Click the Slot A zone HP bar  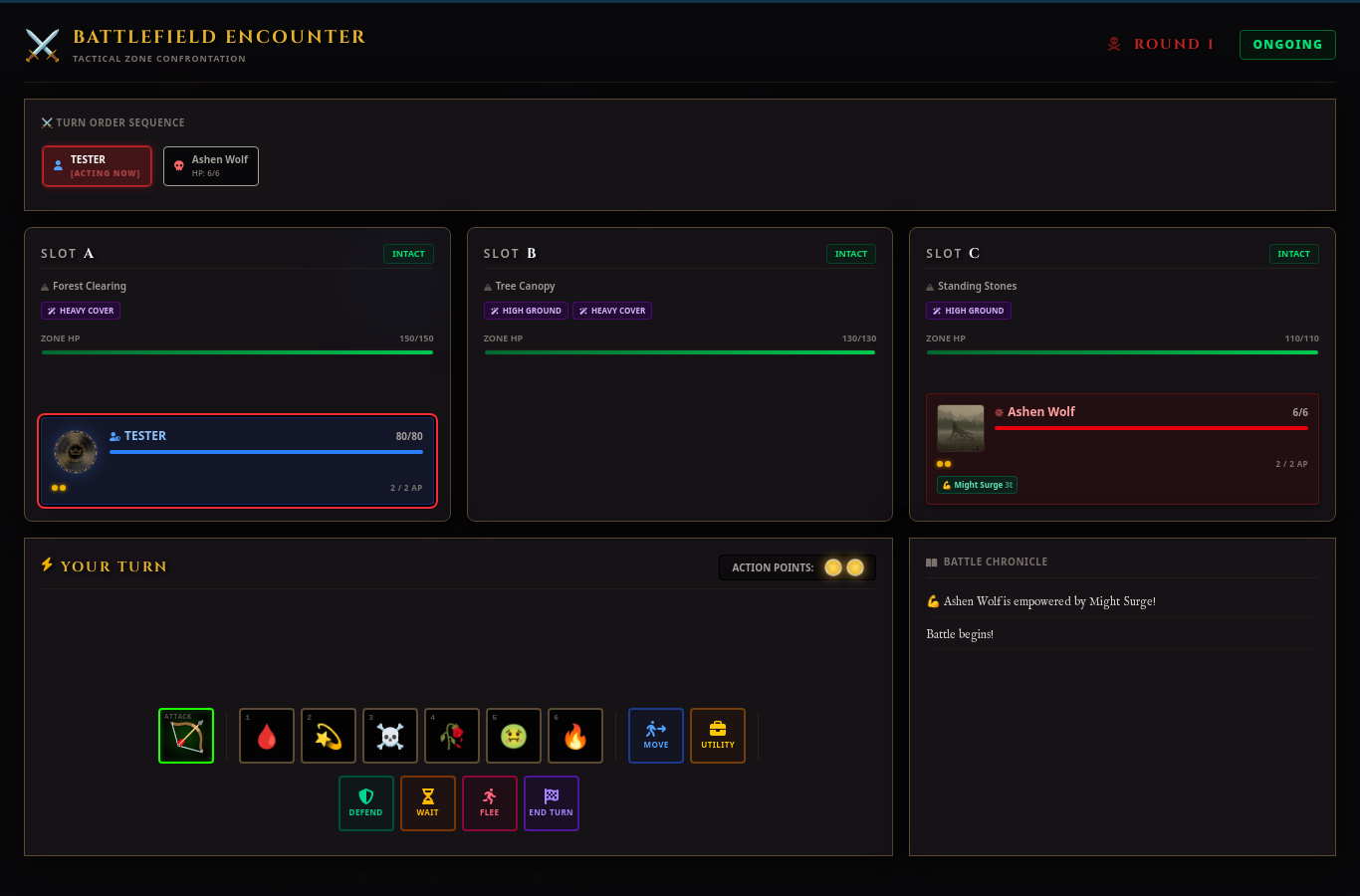237,352
